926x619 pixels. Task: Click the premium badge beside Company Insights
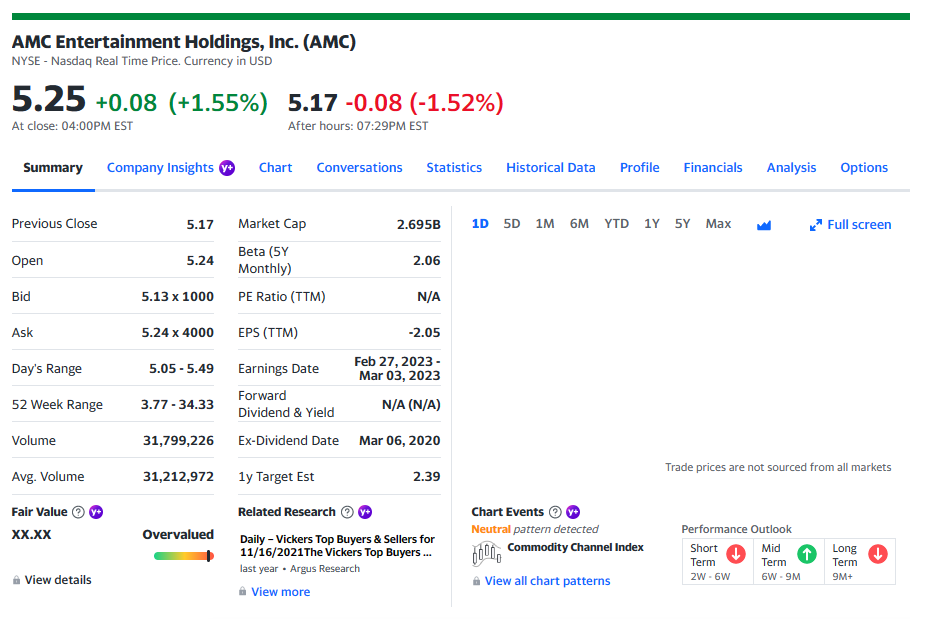click(x=227, y=168)
